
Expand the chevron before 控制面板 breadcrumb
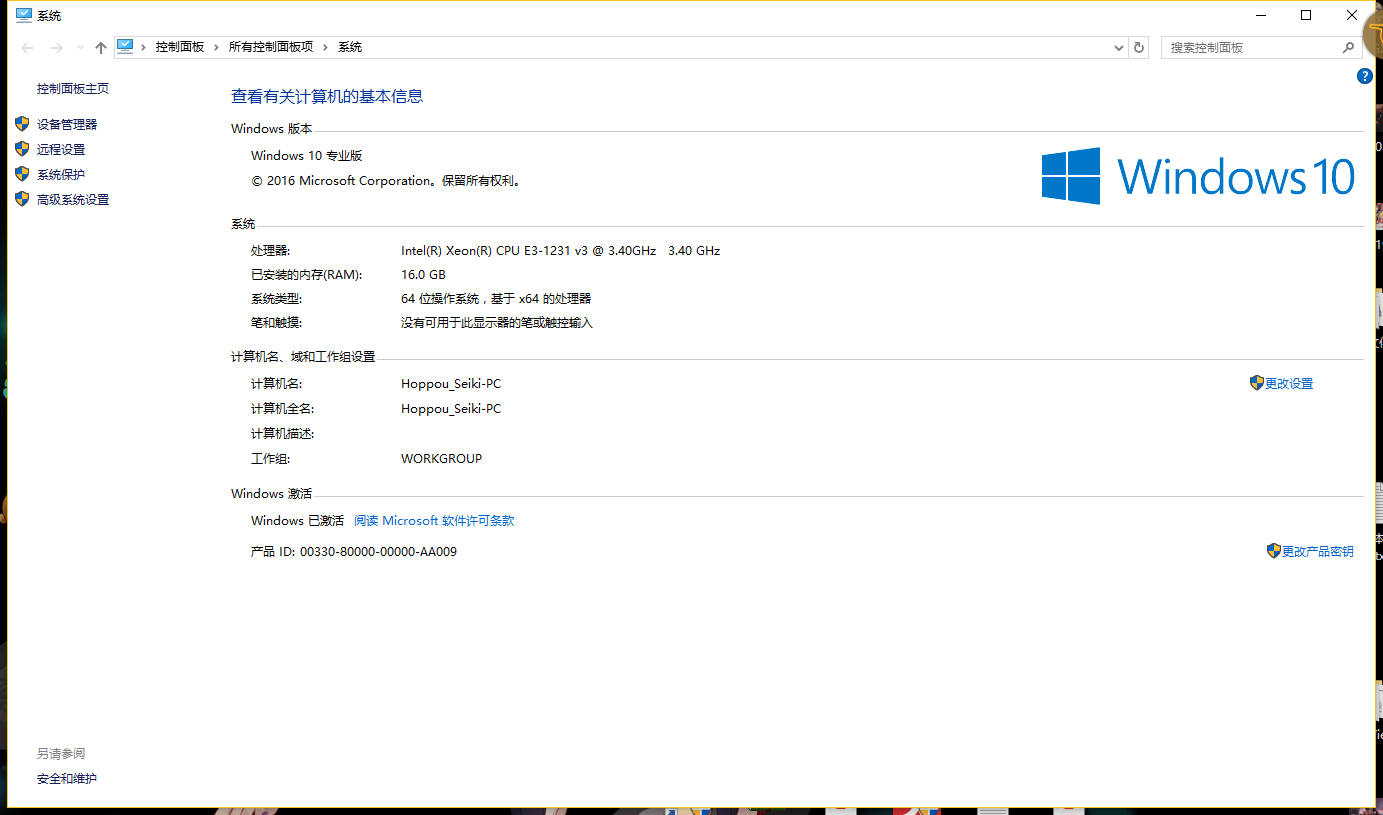point(144,47)
